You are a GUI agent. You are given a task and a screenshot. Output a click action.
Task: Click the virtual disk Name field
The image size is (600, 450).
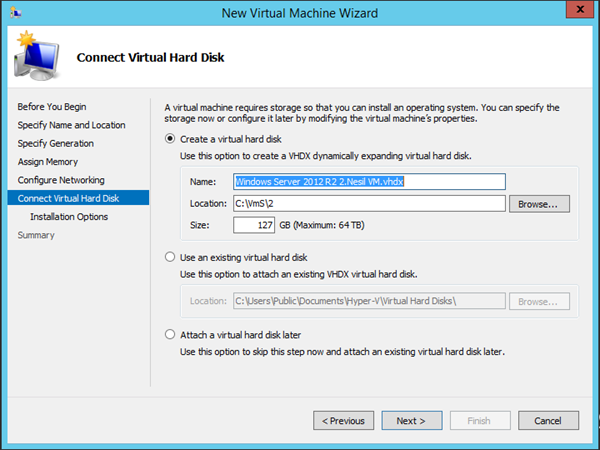pyautogui.click(x=369, y=182)
